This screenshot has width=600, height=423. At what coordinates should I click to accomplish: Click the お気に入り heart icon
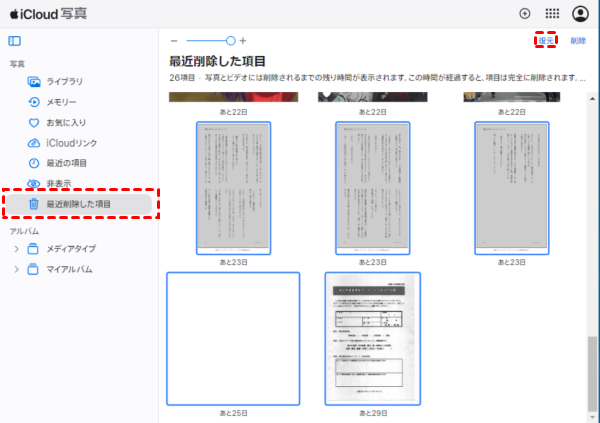pos(34,122)
